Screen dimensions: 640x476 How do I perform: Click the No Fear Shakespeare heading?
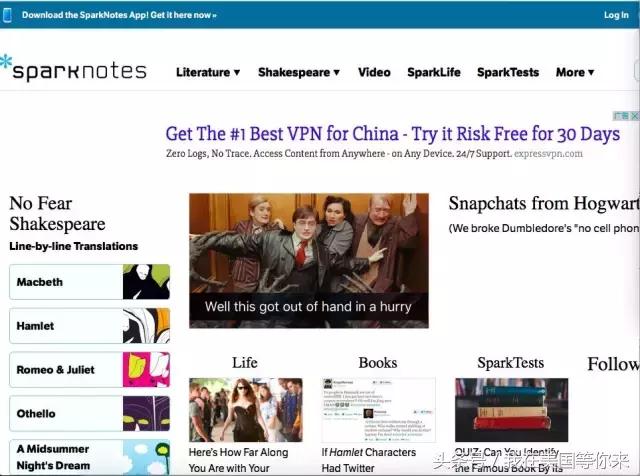point(57,214)
